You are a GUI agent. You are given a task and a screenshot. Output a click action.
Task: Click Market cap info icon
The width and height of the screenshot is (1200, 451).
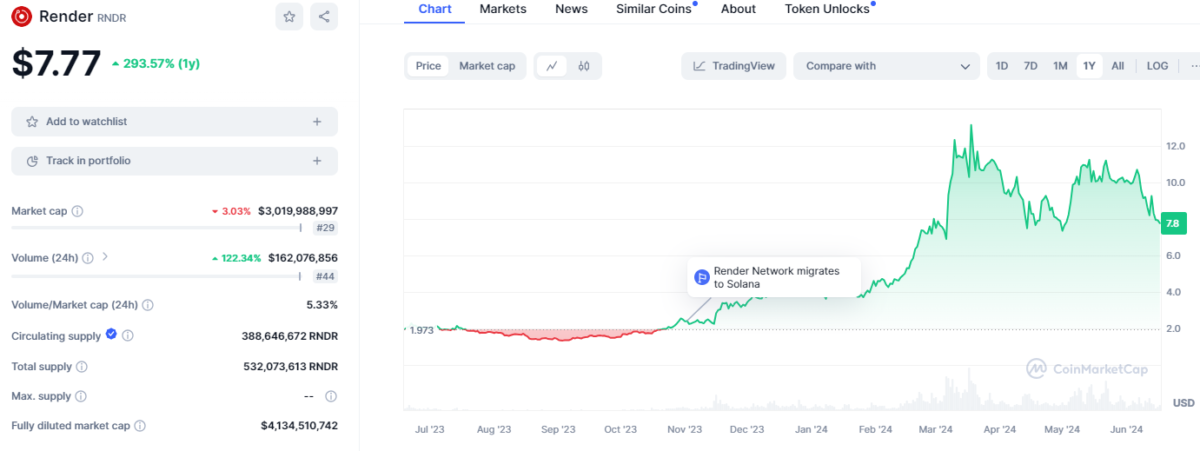[78, 211]
